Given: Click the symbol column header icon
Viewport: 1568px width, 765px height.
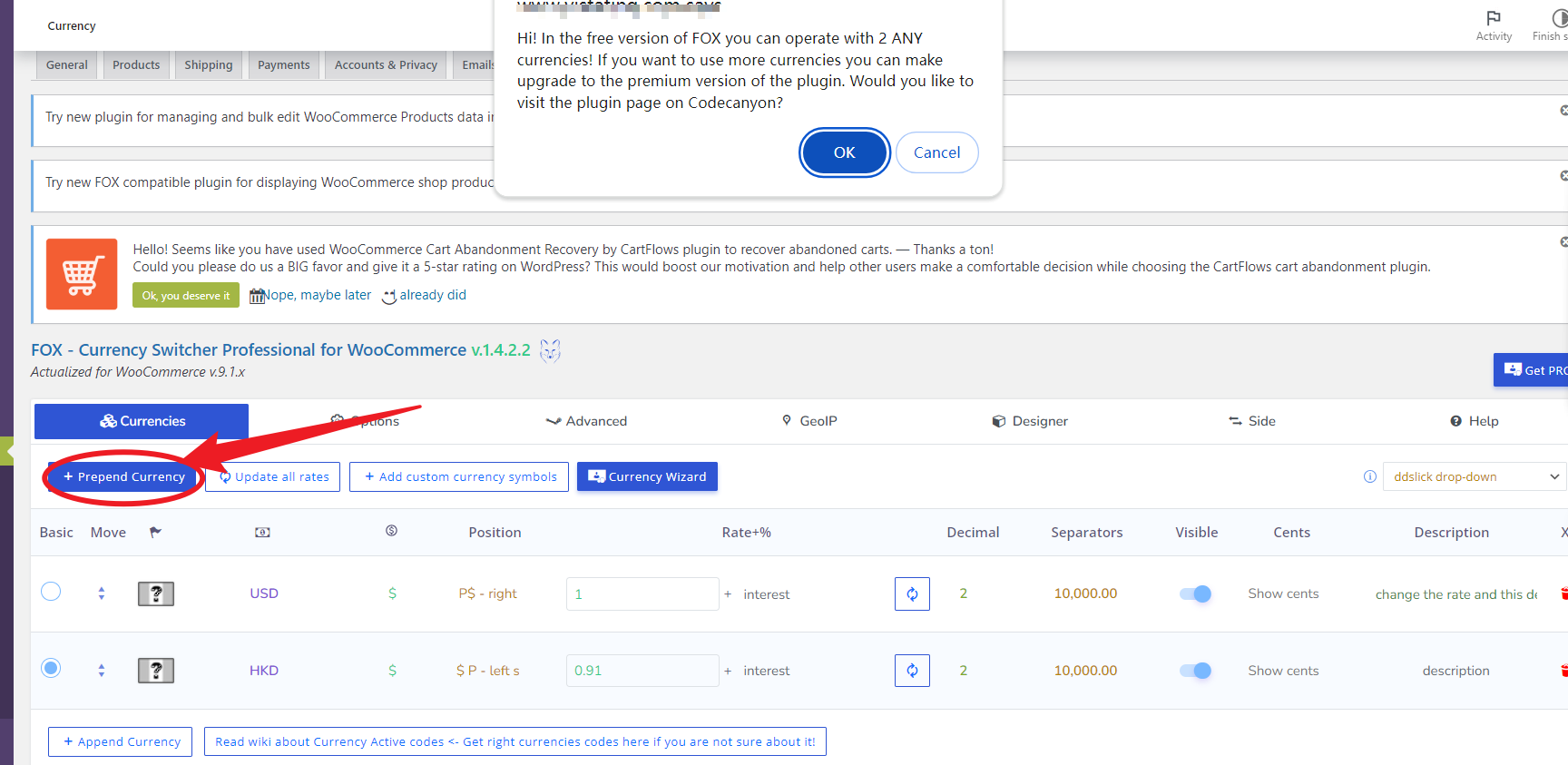Looking at the screenshot, I should tap(391, 531).
